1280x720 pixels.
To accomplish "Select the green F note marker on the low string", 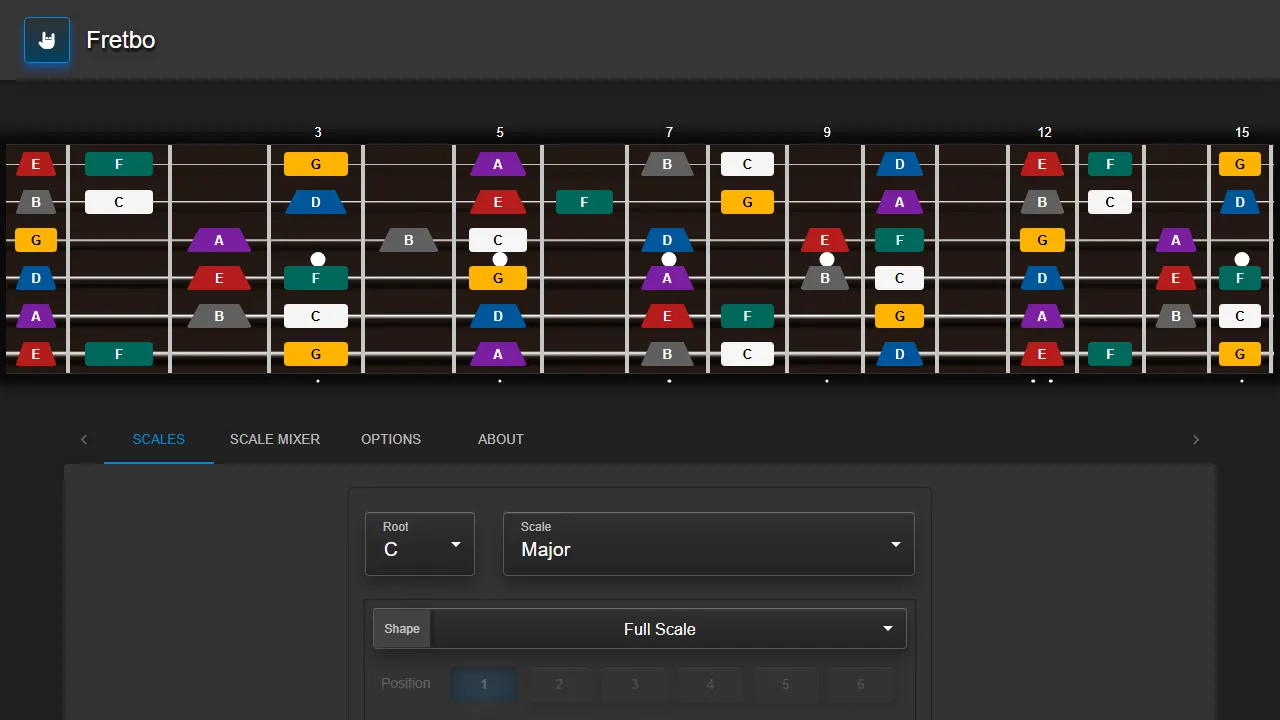I will [119, 353].
